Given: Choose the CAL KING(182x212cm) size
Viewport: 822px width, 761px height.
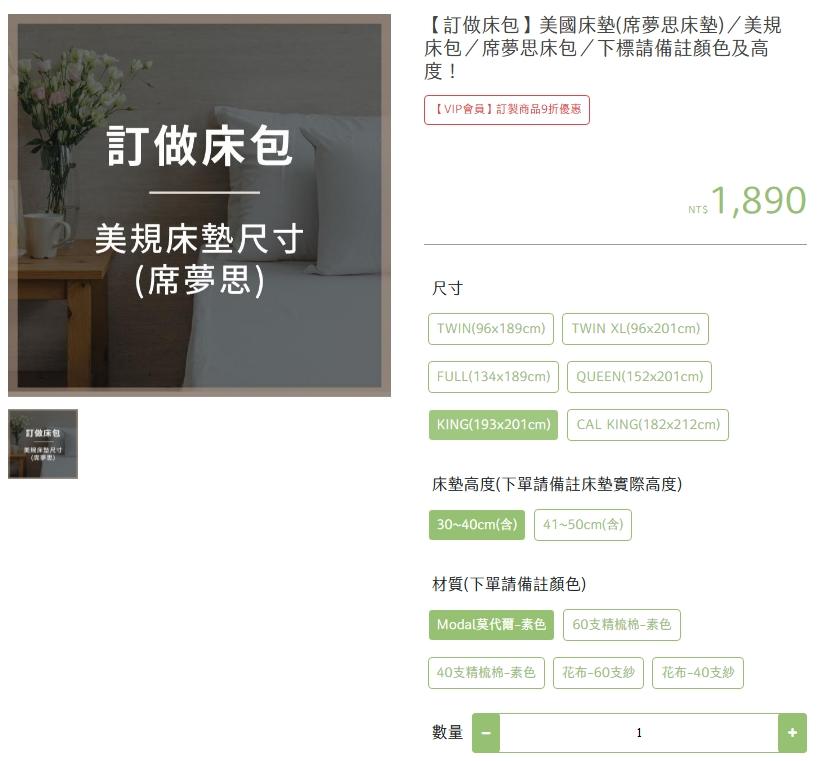Looking at the screenshot, I should click(x=648, y=425).
